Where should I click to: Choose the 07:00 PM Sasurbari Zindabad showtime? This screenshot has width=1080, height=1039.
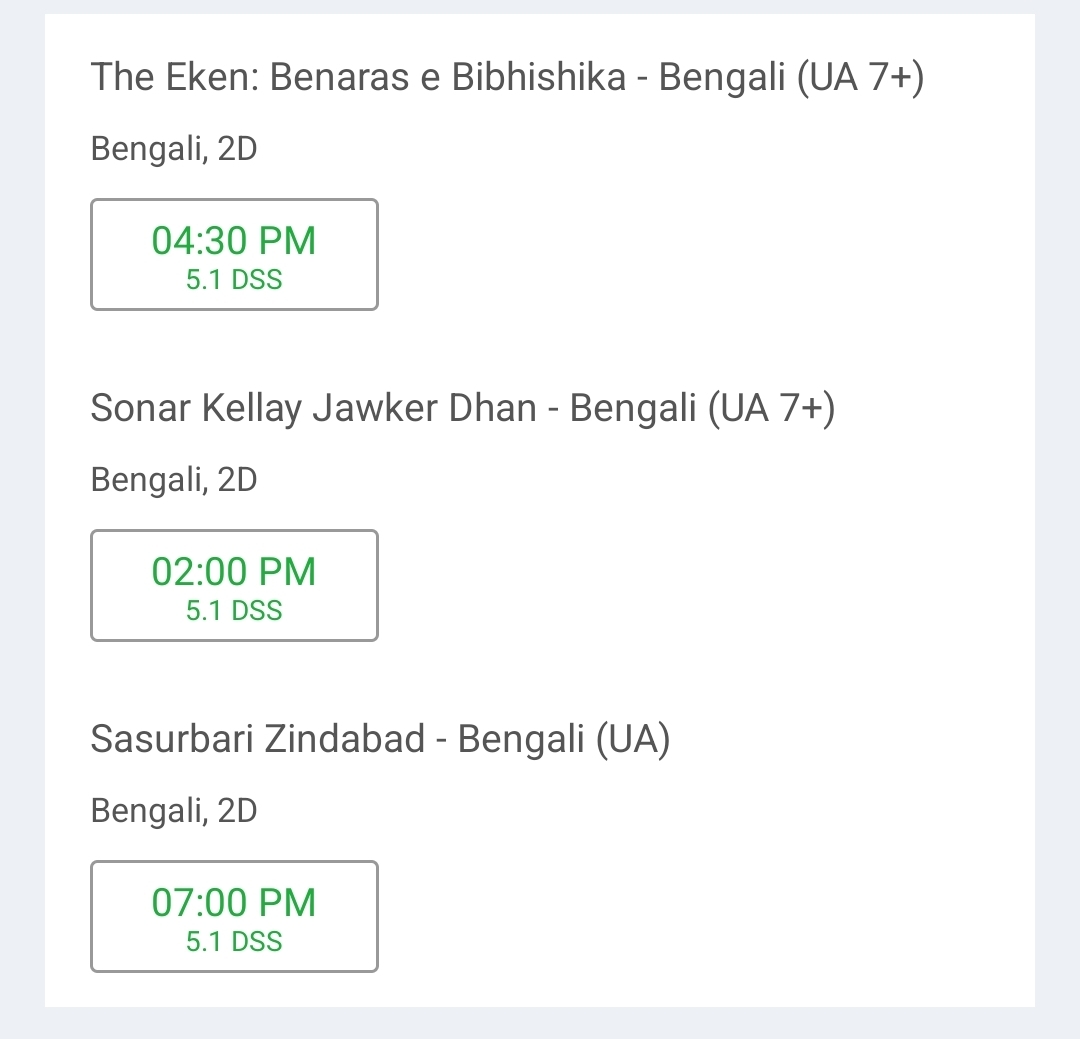(x=234, y=916)
